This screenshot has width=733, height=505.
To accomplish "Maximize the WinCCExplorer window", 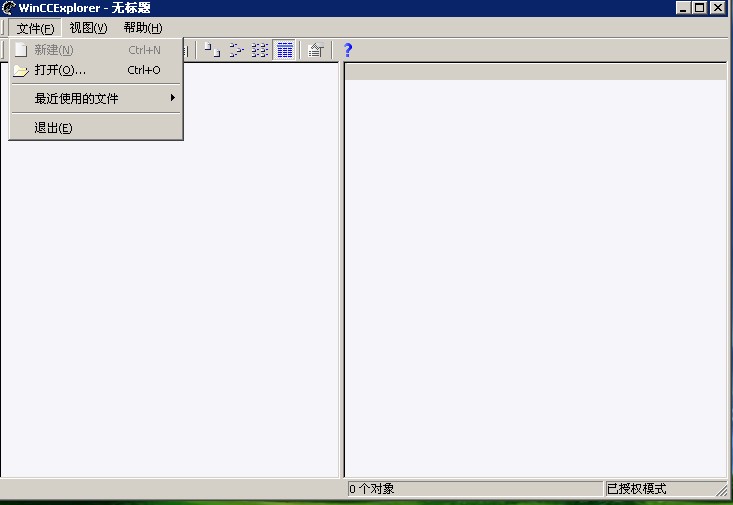I will click(x=699, y=8).
